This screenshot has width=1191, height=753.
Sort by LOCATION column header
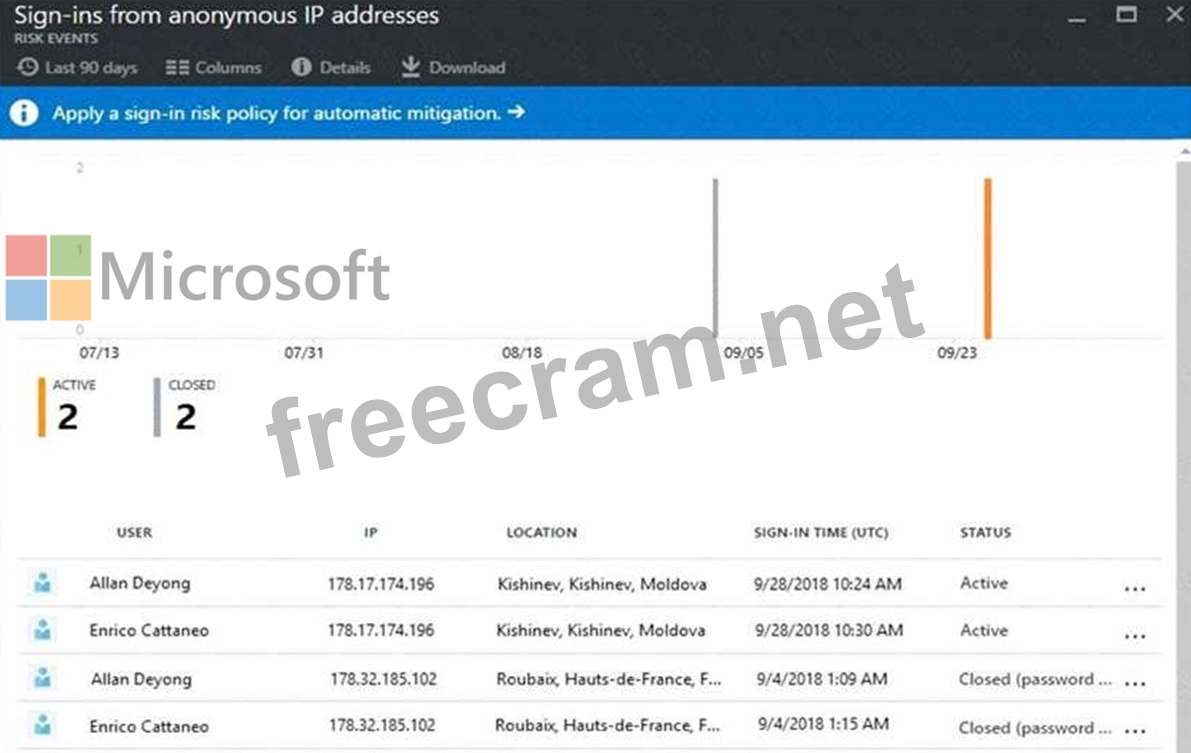pos(542,533)
